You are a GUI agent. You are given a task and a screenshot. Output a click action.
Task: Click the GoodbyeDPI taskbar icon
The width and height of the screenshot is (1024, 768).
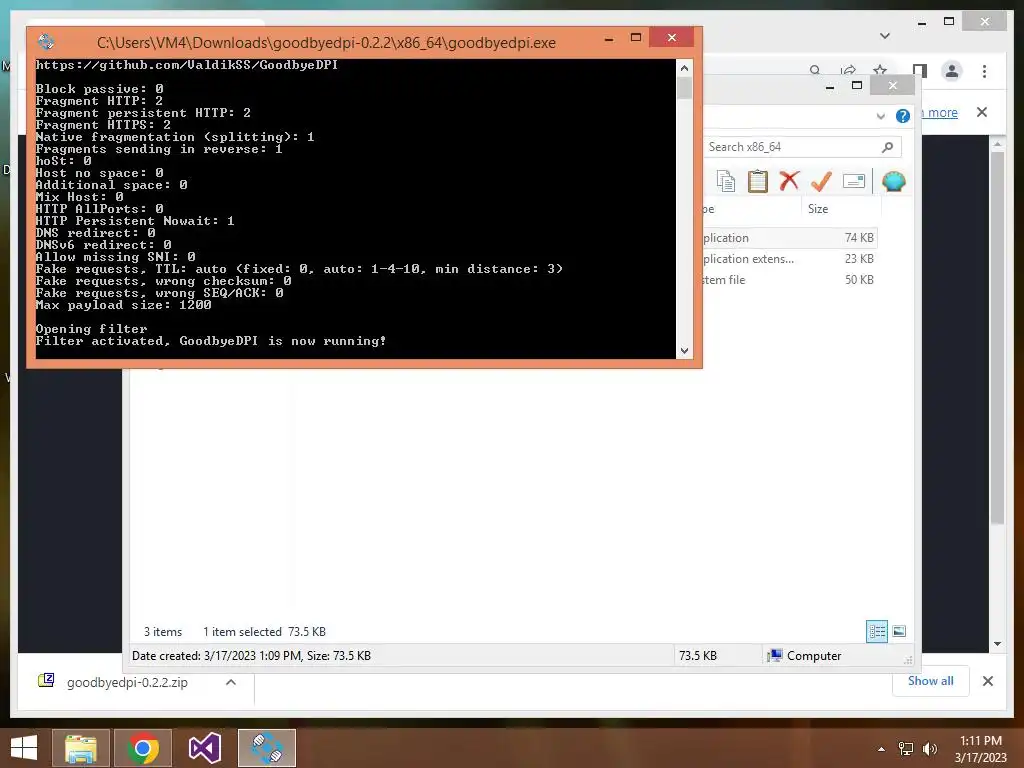(x=267, y=748)
